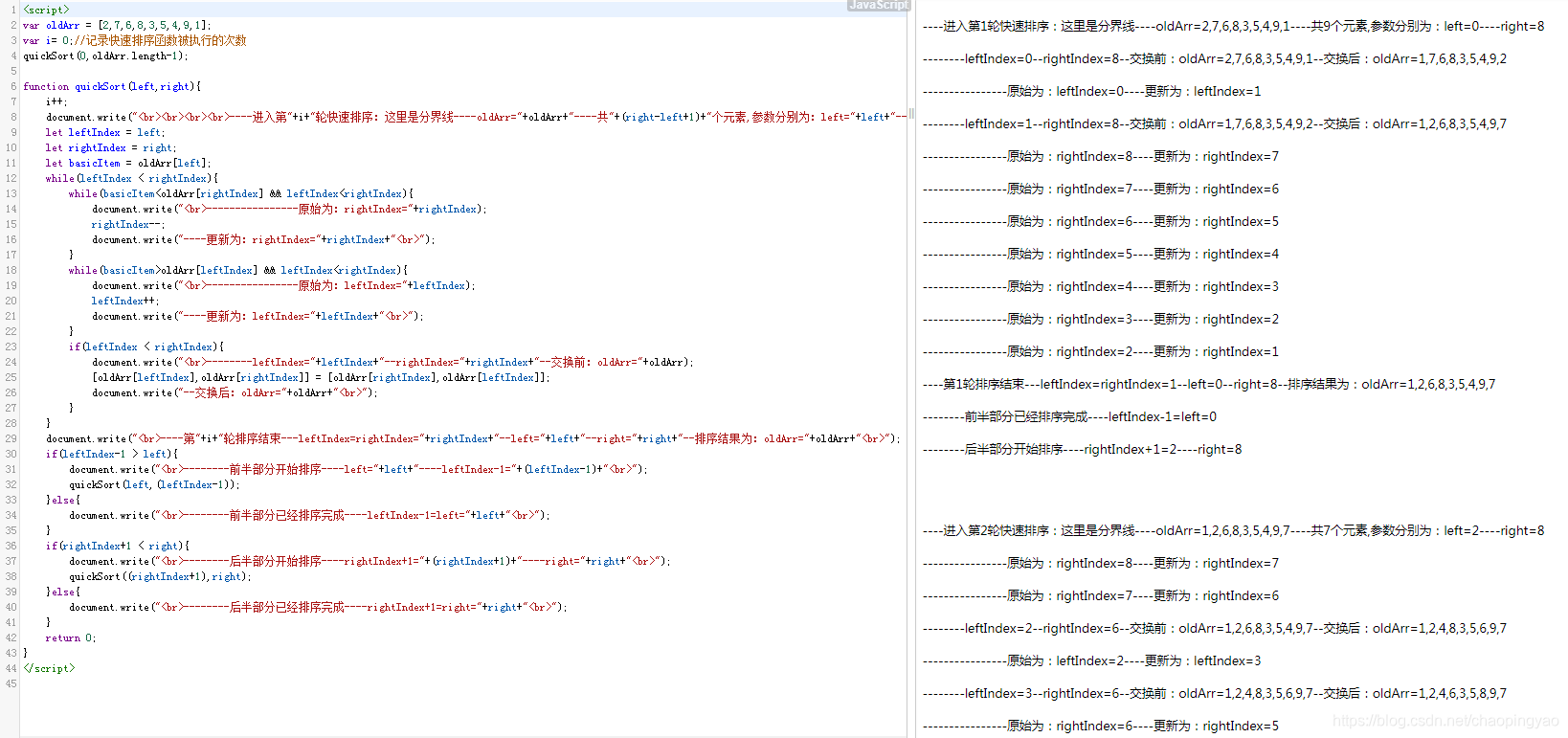Click line number 8 in the gutter
Viewport: 1568px width, 738px height.
pos(12,117)
